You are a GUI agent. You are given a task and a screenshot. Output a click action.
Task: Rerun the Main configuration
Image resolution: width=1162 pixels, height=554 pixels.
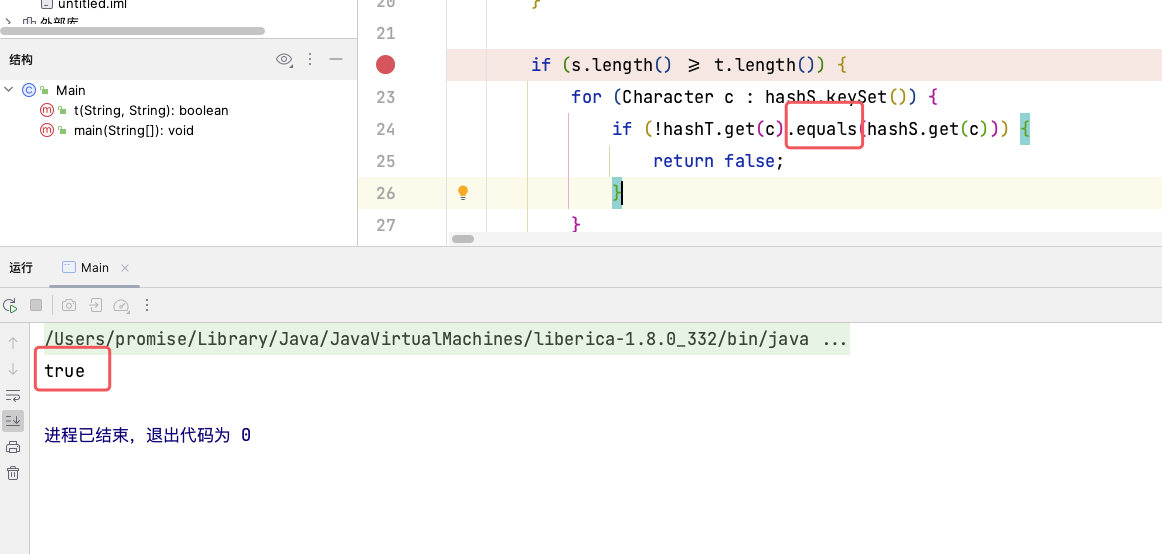[10, 305]
